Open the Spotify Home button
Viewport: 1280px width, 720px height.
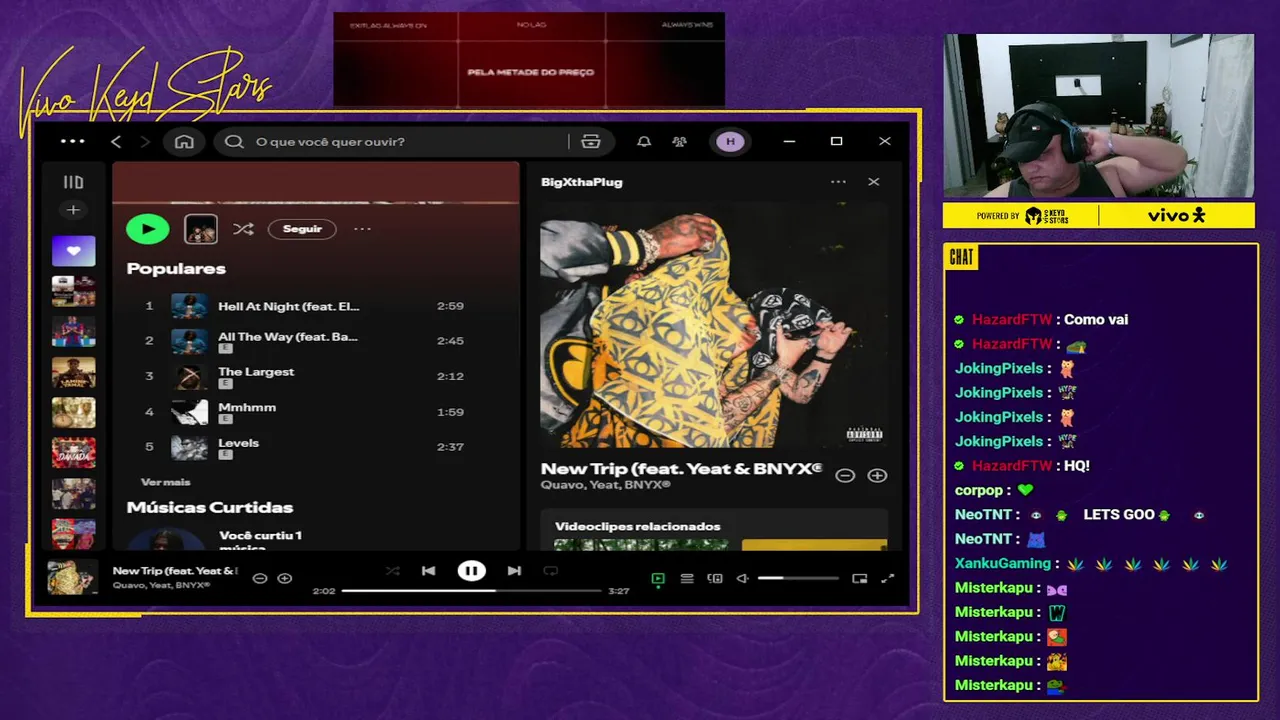[184, 142]
